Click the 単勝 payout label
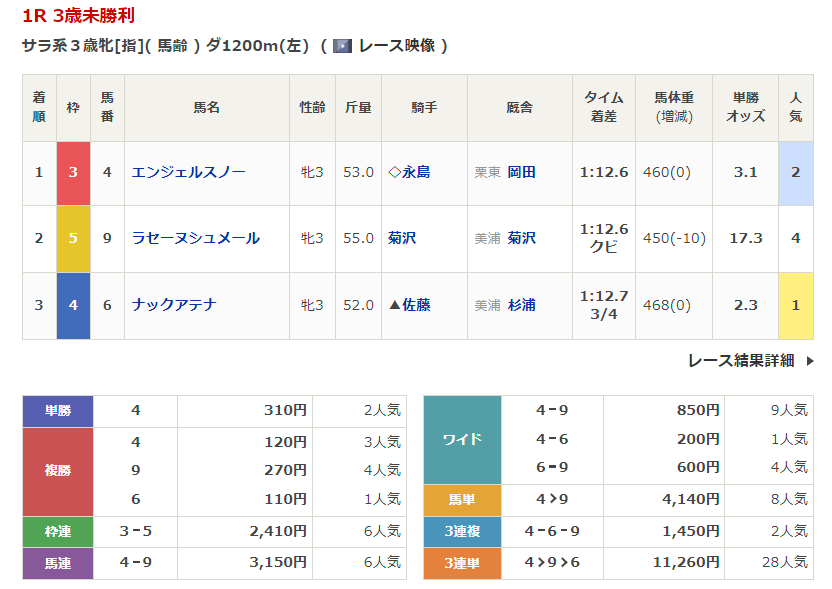 point(58,410)
